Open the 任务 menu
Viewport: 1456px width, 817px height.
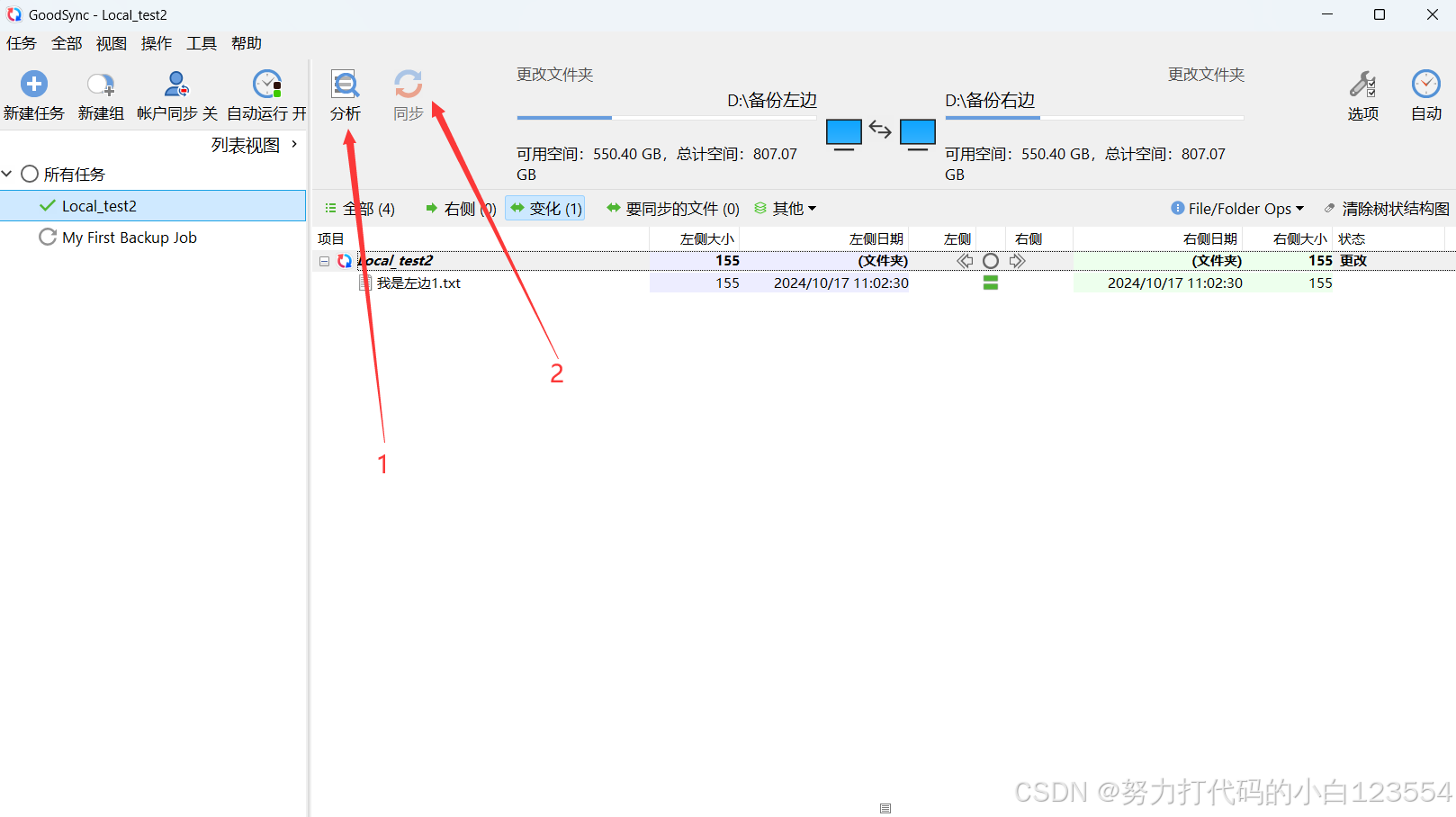22,43
